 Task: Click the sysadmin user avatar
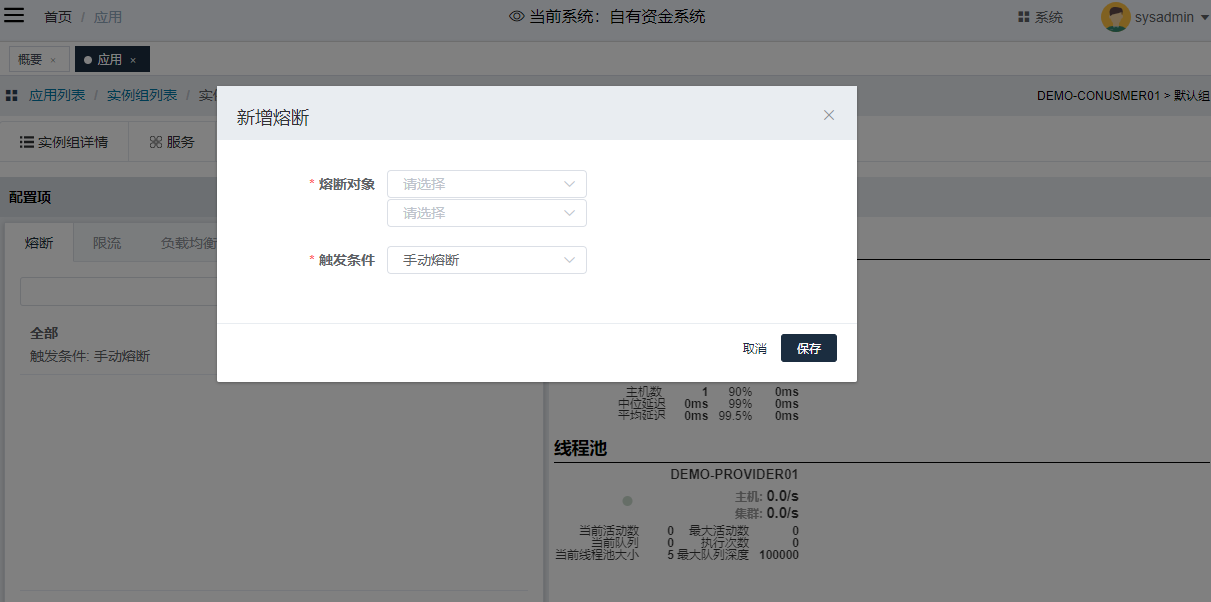[x=1115, y=17]
